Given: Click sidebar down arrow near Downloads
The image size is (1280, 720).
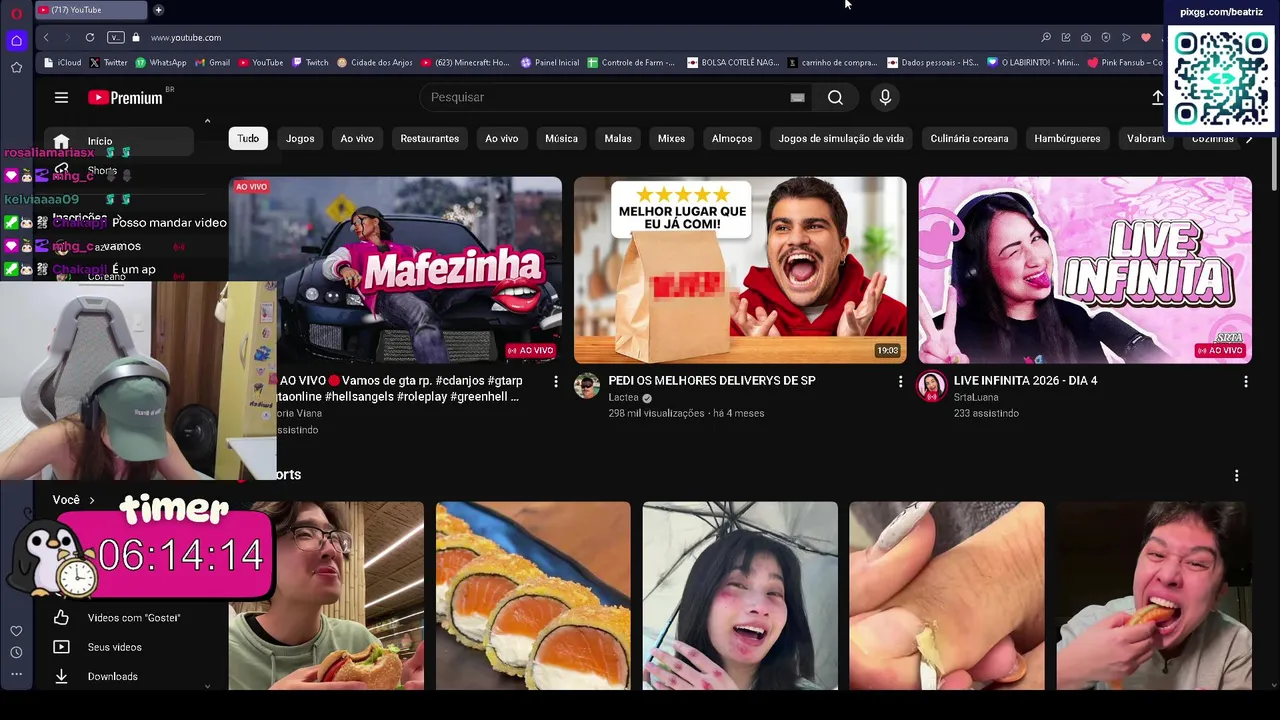Looking at the screenshot, I should pos(207,686).
